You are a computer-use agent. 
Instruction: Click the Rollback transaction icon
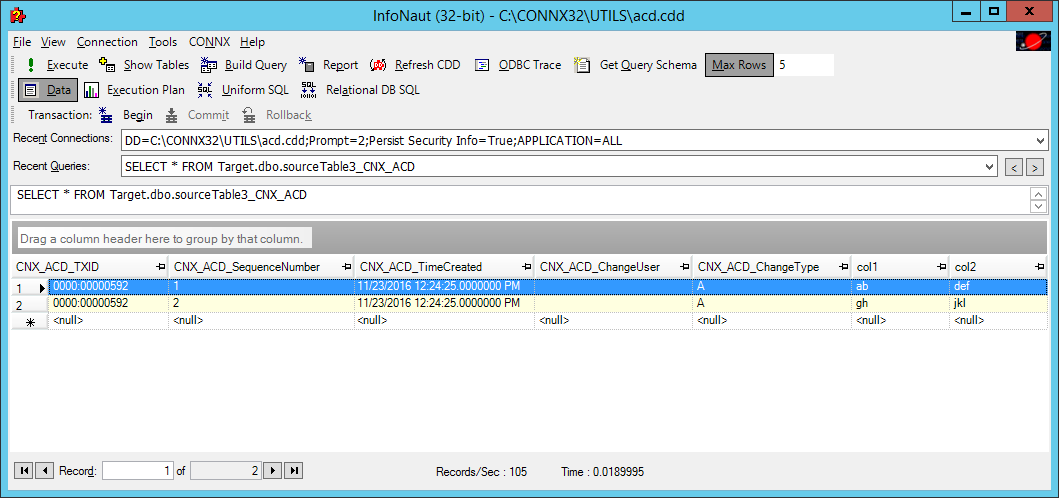click(x=249, y=115)
